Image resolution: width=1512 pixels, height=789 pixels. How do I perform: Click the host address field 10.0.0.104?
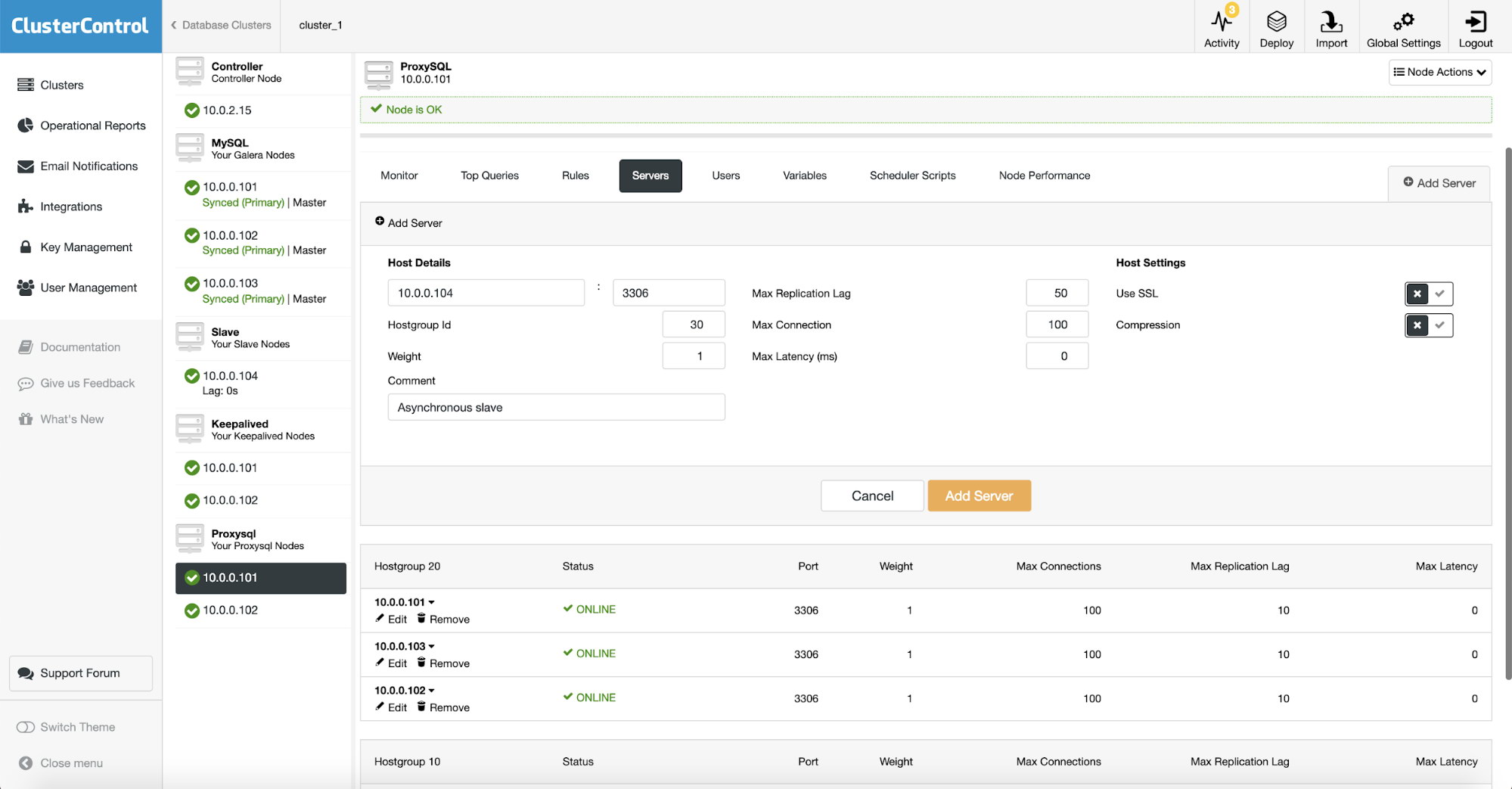(486, 293)
